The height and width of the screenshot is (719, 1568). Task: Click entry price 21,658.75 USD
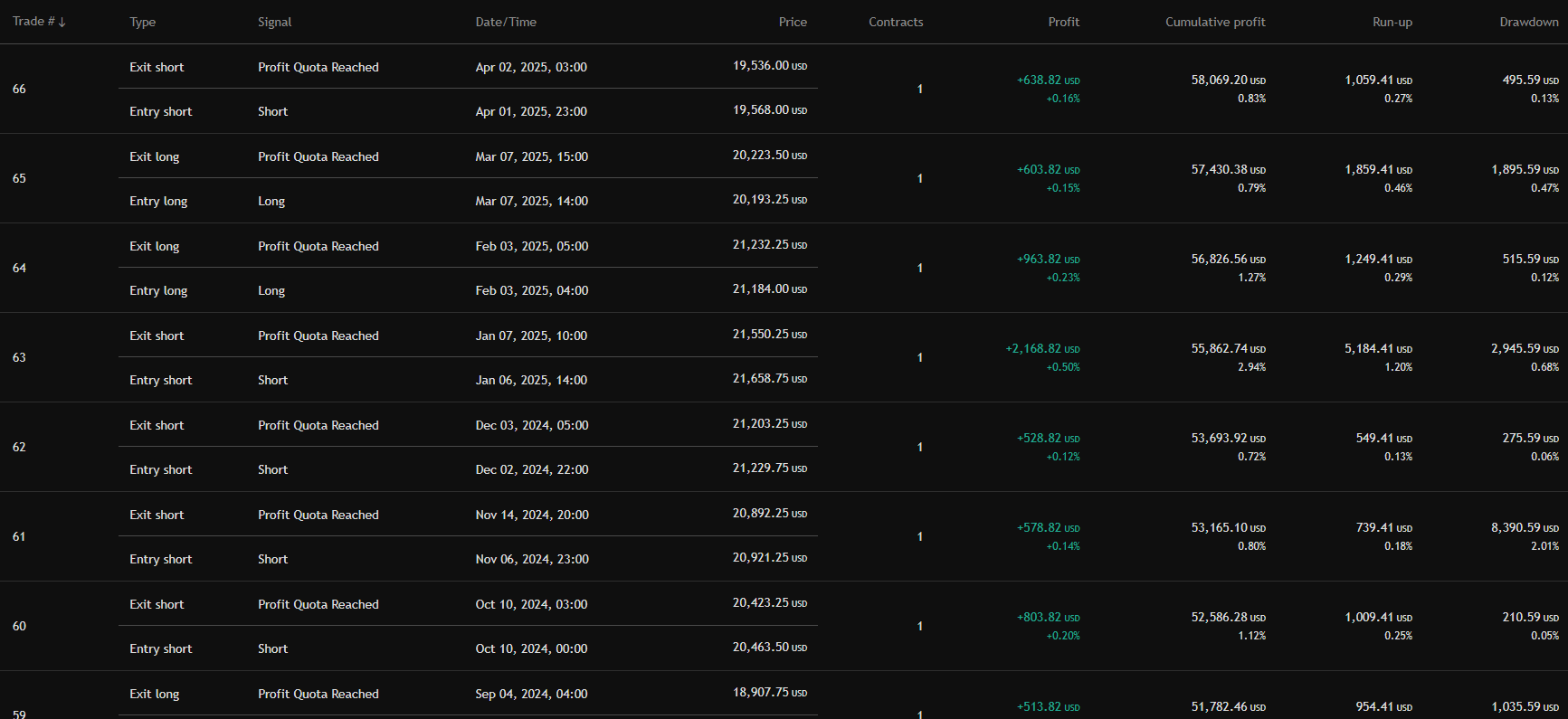pyautogui.click(x=770, y=378)
